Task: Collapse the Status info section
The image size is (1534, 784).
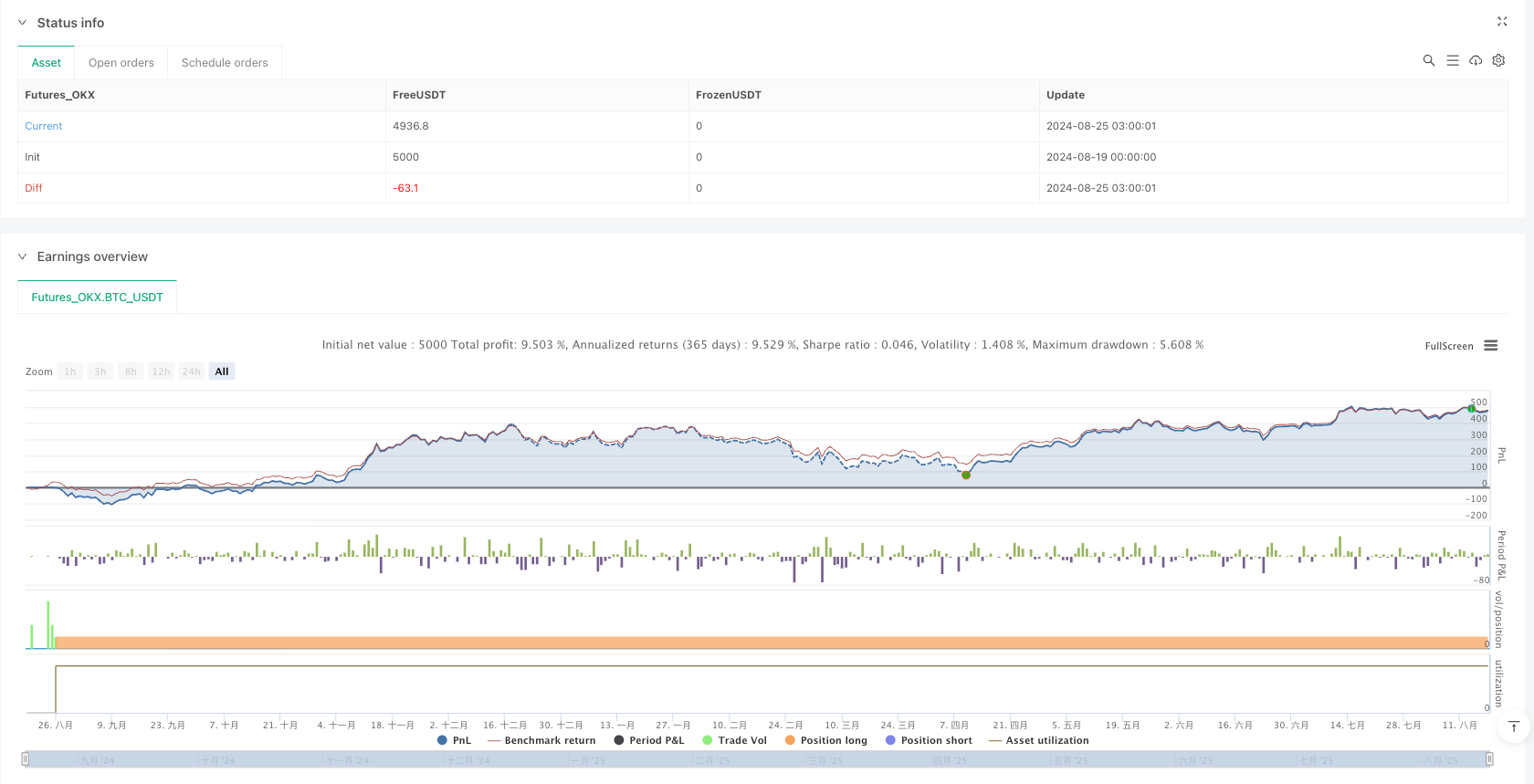Action: [x=23, y=23]
